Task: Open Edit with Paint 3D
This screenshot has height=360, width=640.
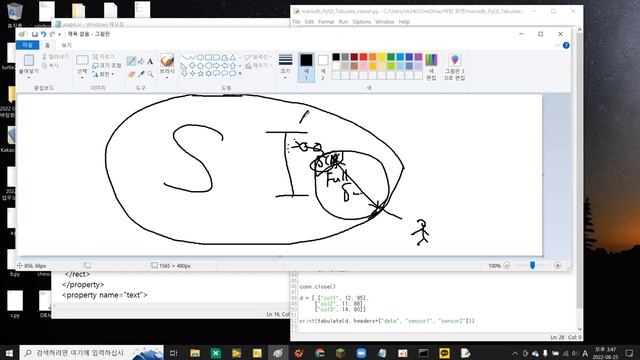Action: point(454,67)
